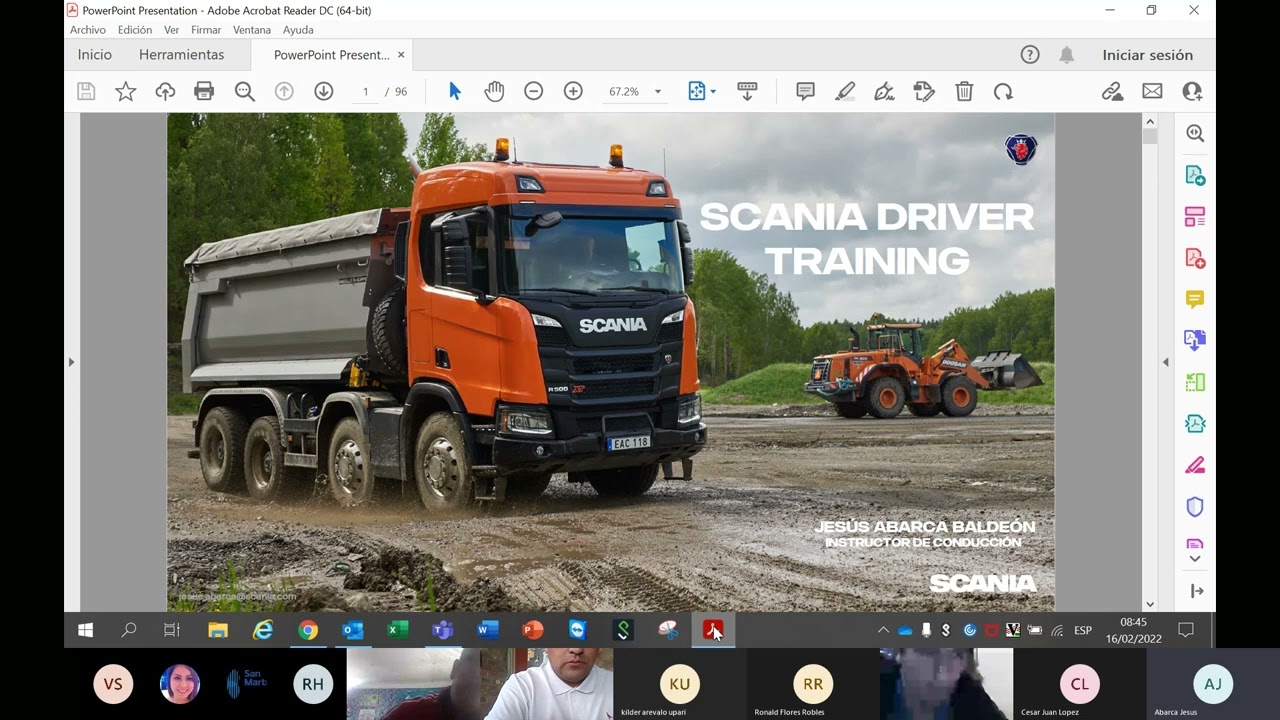
Task: Click the Save file icon
Action: [x=86, y=91]
